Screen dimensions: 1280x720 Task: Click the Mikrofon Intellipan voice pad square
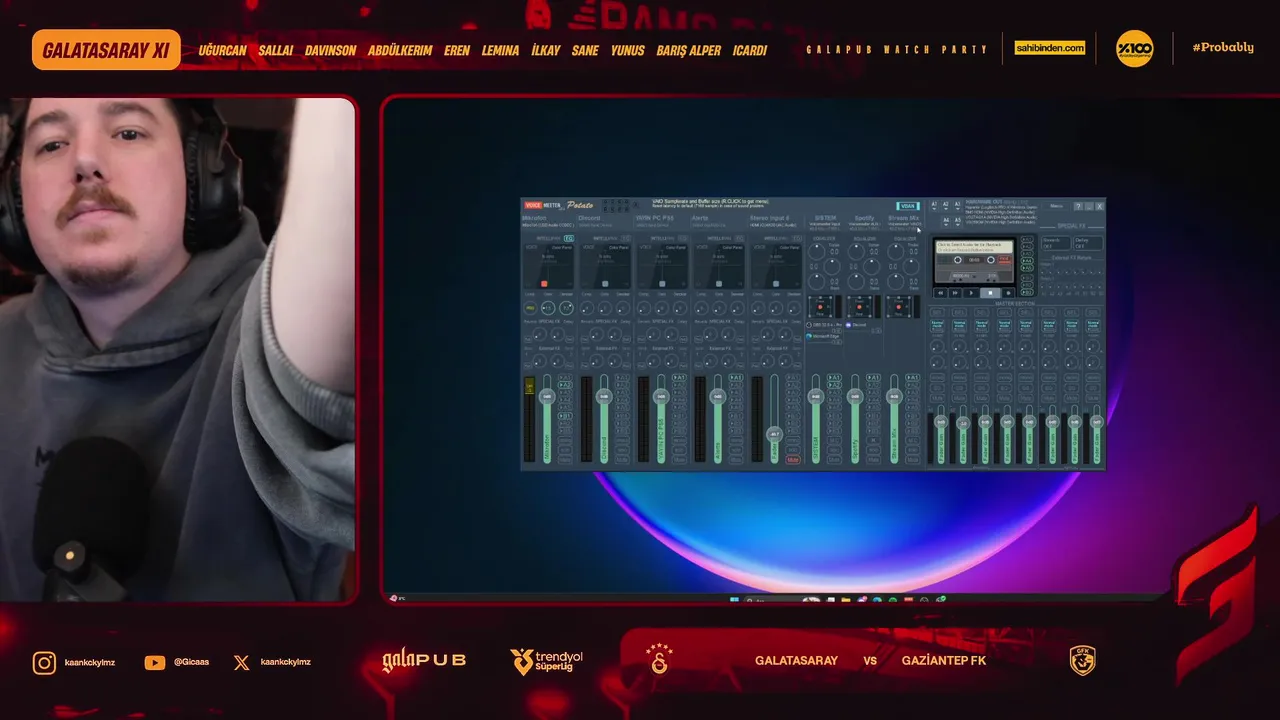[544, 284]
